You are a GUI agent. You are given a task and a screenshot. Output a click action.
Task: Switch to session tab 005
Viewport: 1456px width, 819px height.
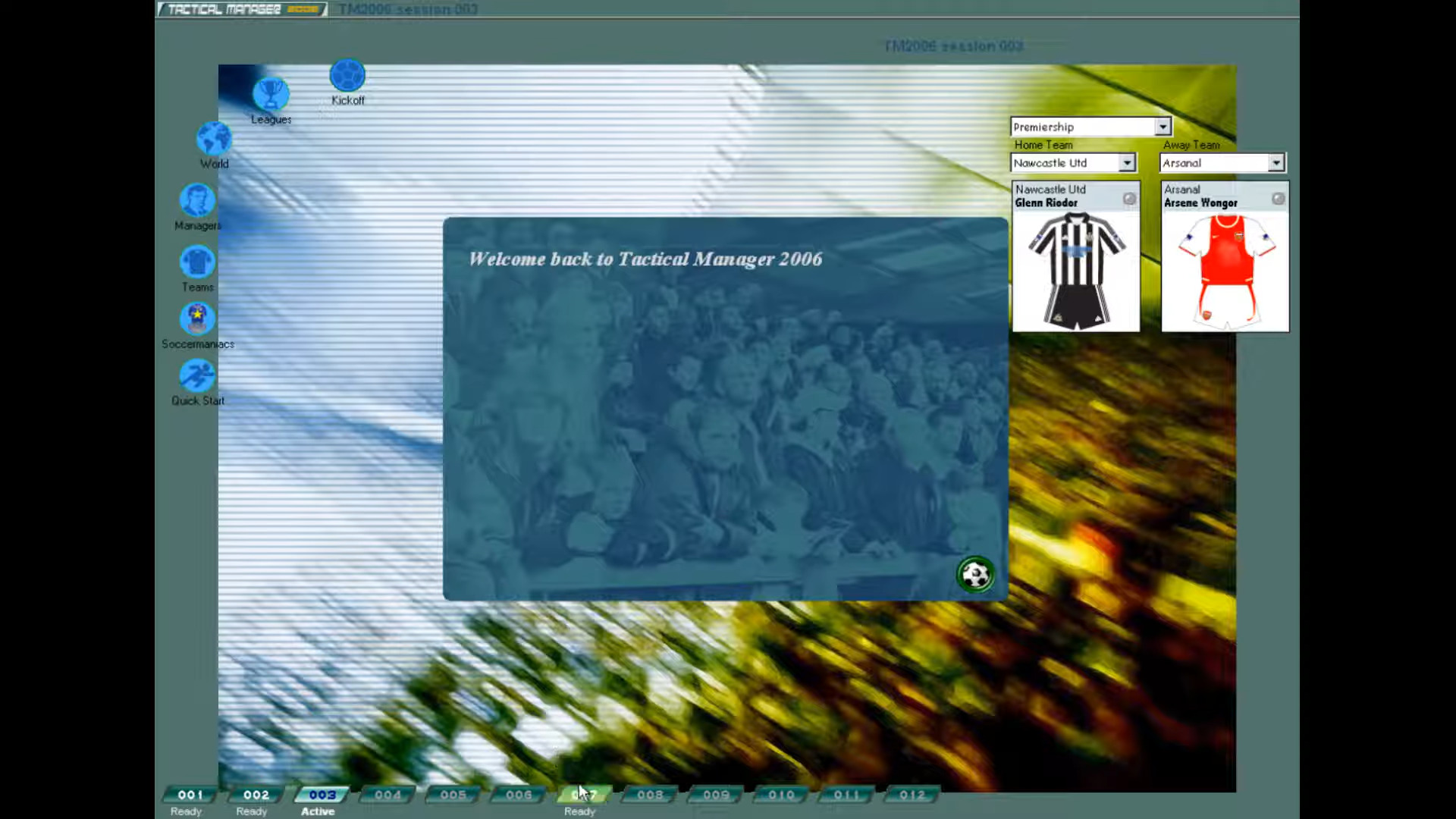coord(453,795)
